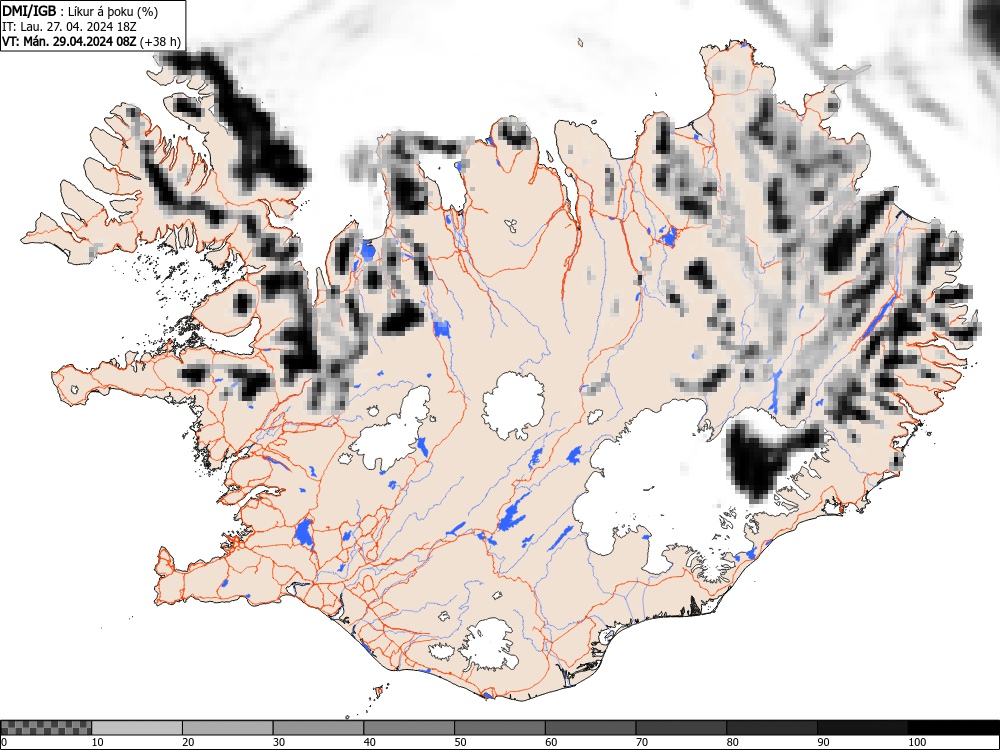1000x750 pixels.
Task: Click the 50–60 legend swatch
Action: tap(500, 728)
